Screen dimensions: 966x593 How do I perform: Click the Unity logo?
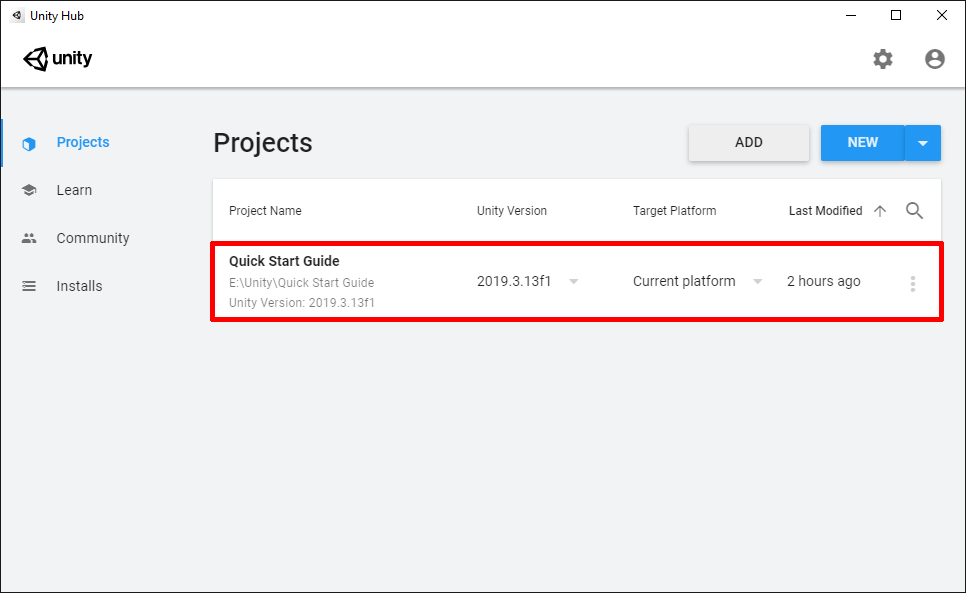click(57, 58)
